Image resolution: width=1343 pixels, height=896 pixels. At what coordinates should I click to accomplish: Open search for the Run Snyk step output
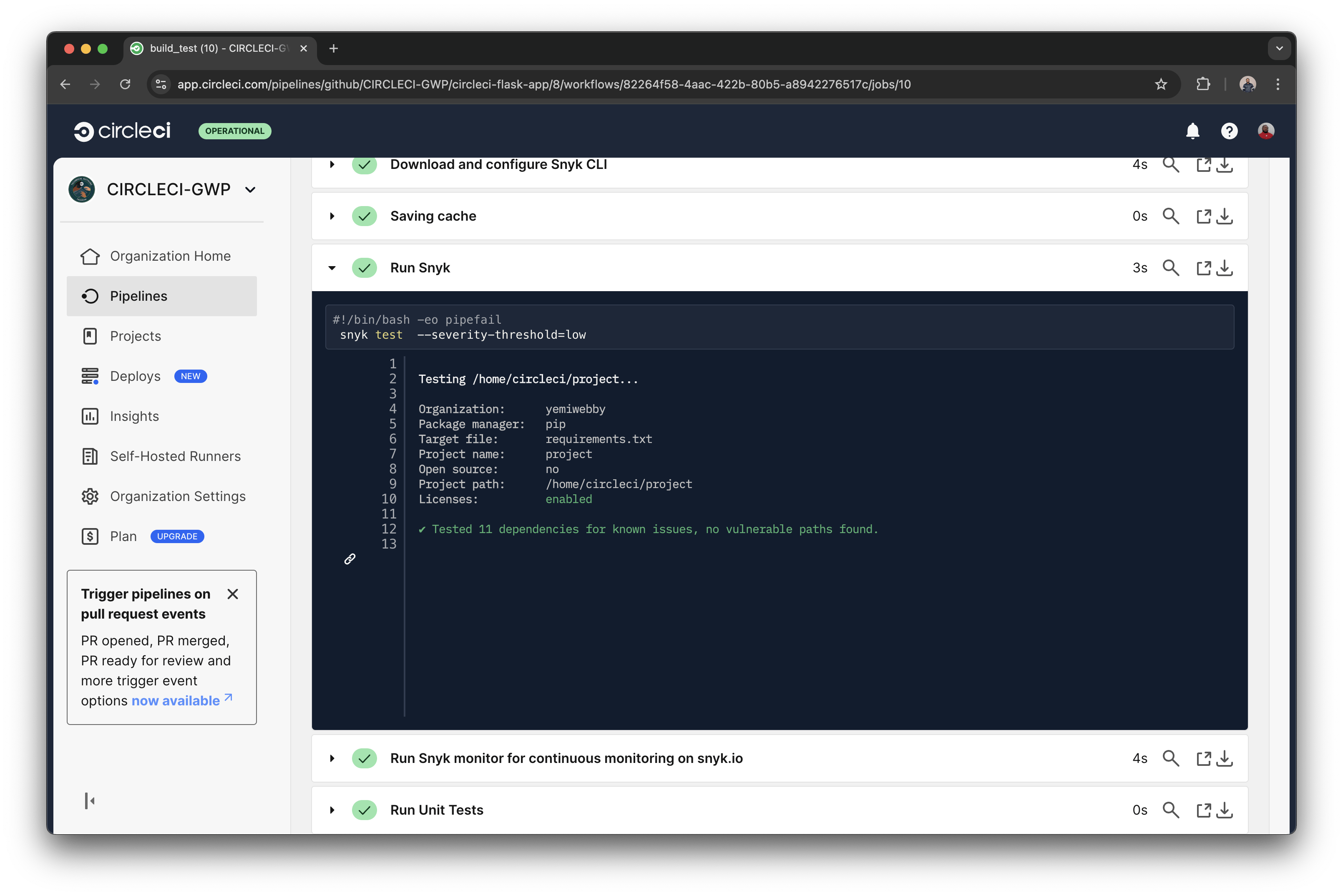pyautogui.click(x=1171, y=267)
